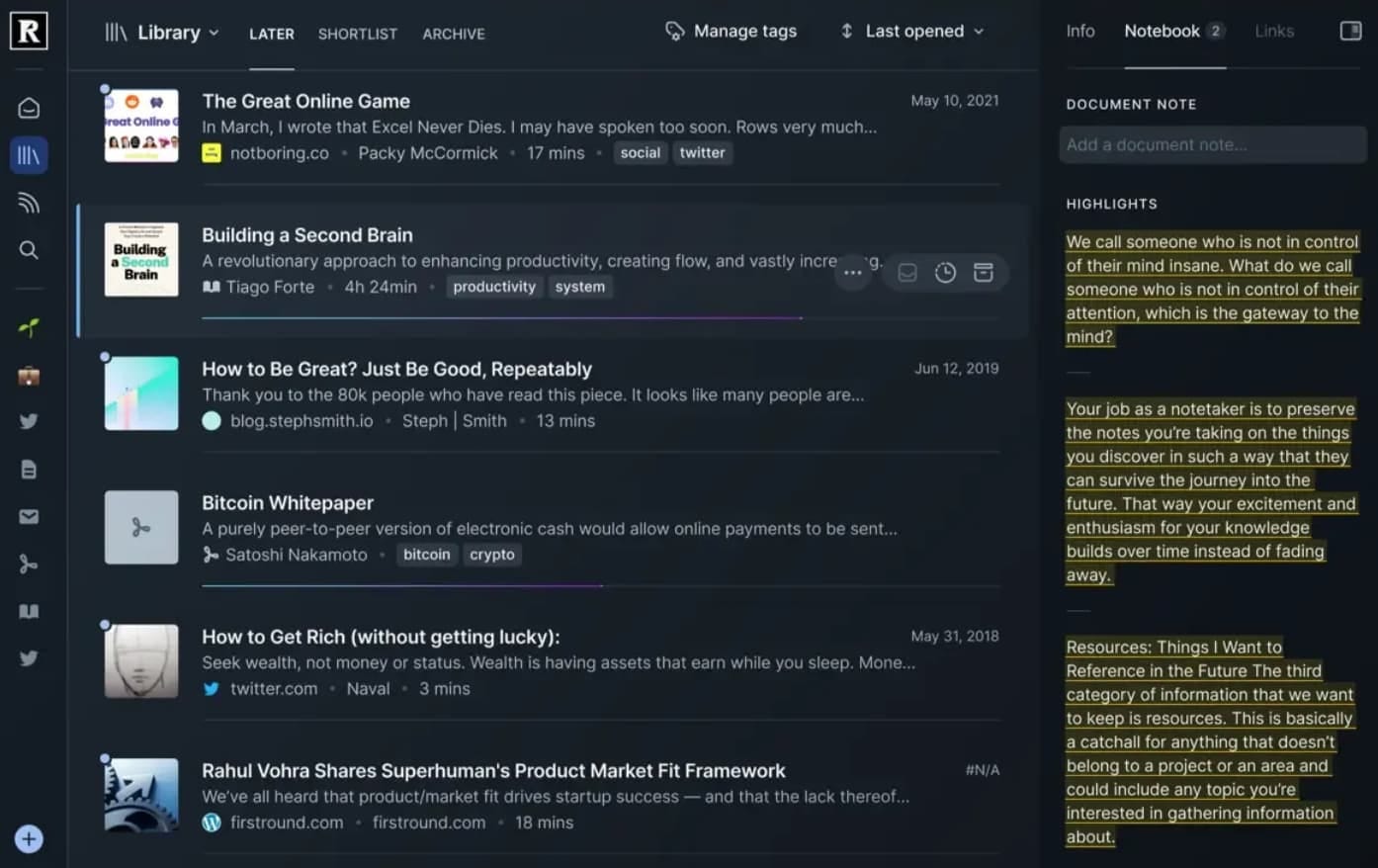
Task: Click The Great Online Game thumbnail
Action: pyautogui.click(x=141, y=126)
